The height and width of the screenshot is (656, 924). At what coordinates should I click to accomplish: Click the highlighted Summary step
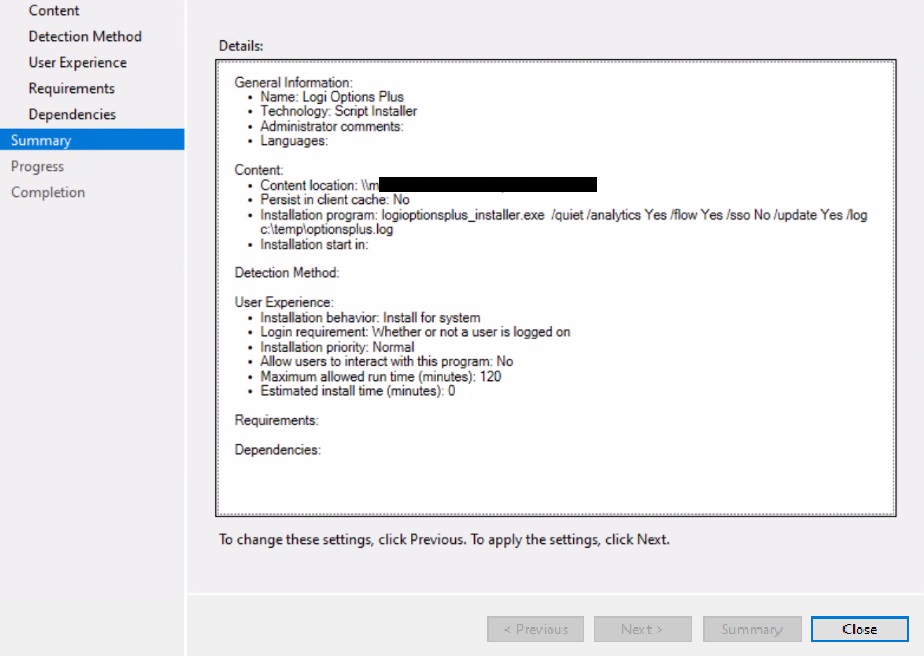tap(92, 140)
